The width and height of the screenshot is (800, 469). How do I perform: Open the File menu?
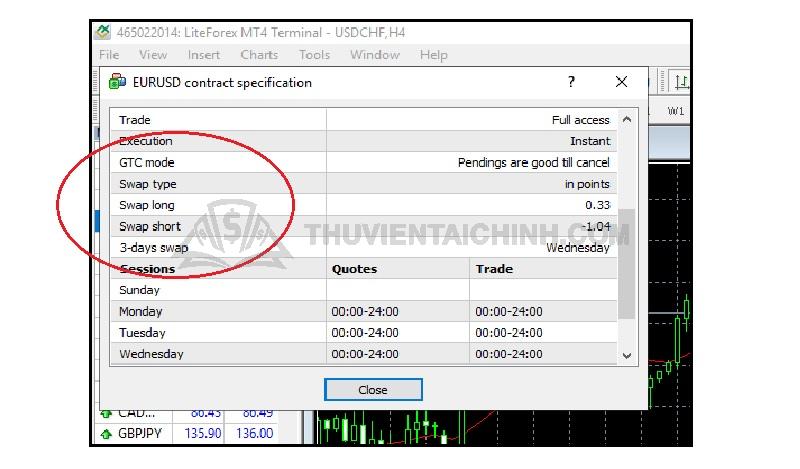[109, 55]
